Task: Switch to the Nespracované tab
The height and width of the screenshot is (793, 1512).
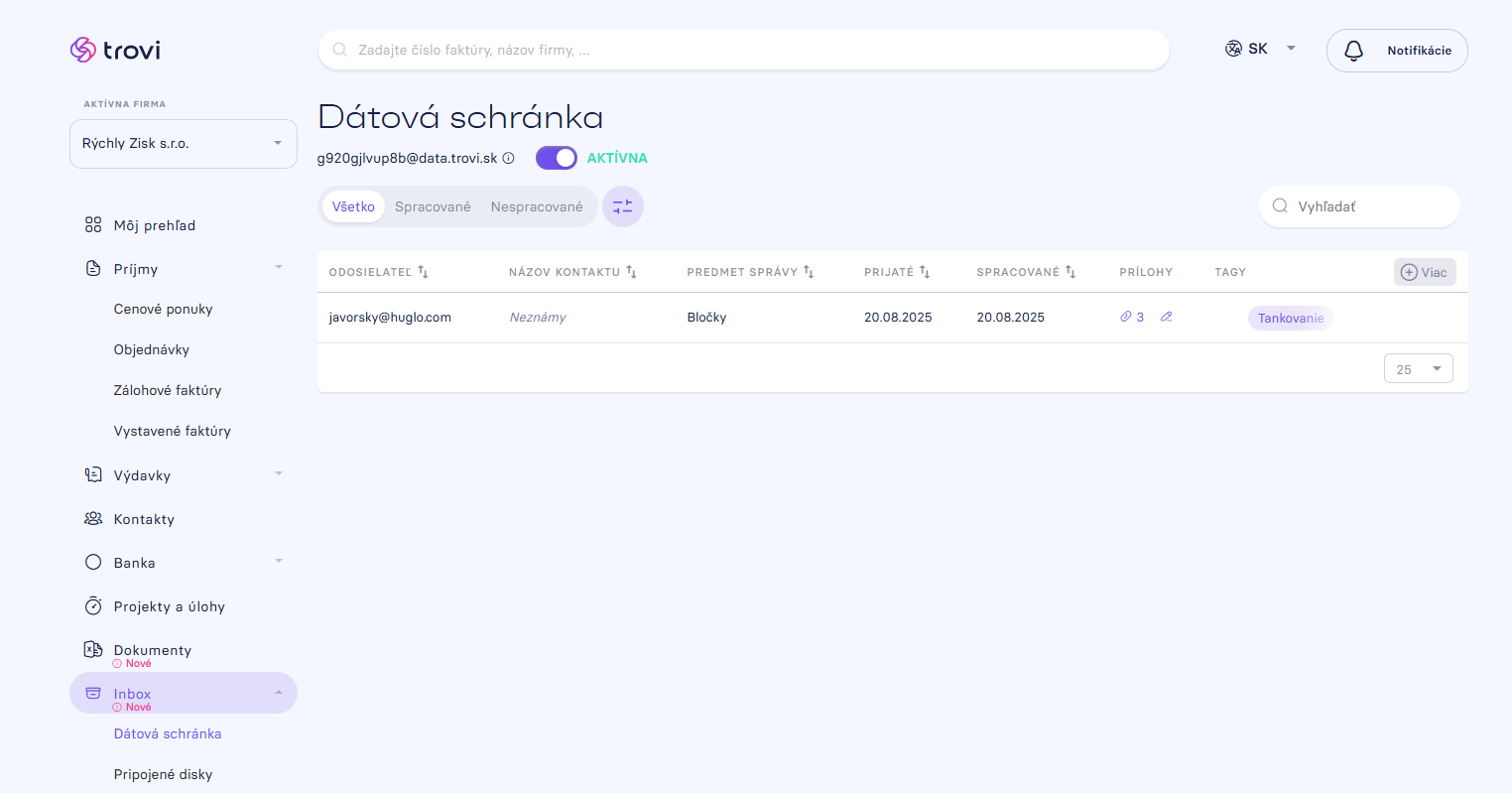Action: point(537,206)
